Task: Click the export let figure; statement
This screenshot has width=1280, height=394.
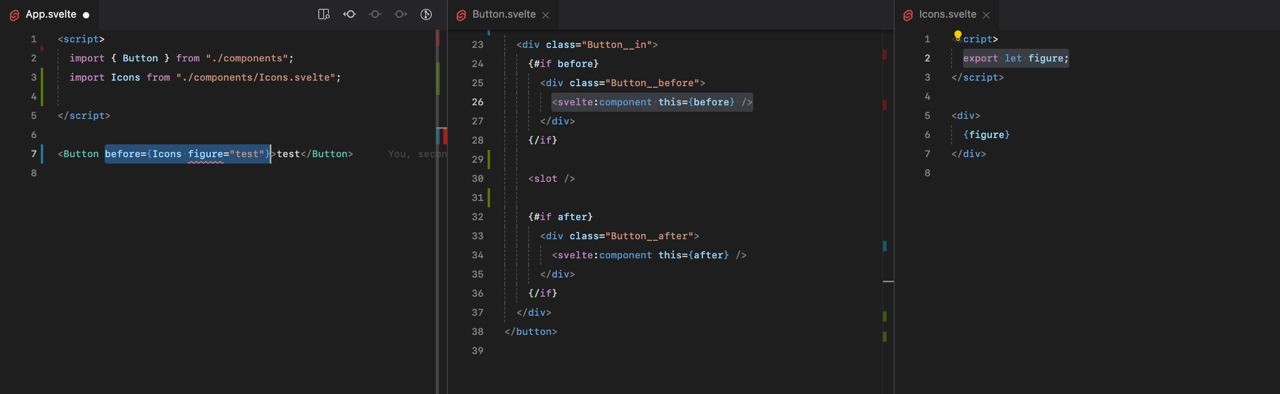Action: click(x=1016, y=58)
